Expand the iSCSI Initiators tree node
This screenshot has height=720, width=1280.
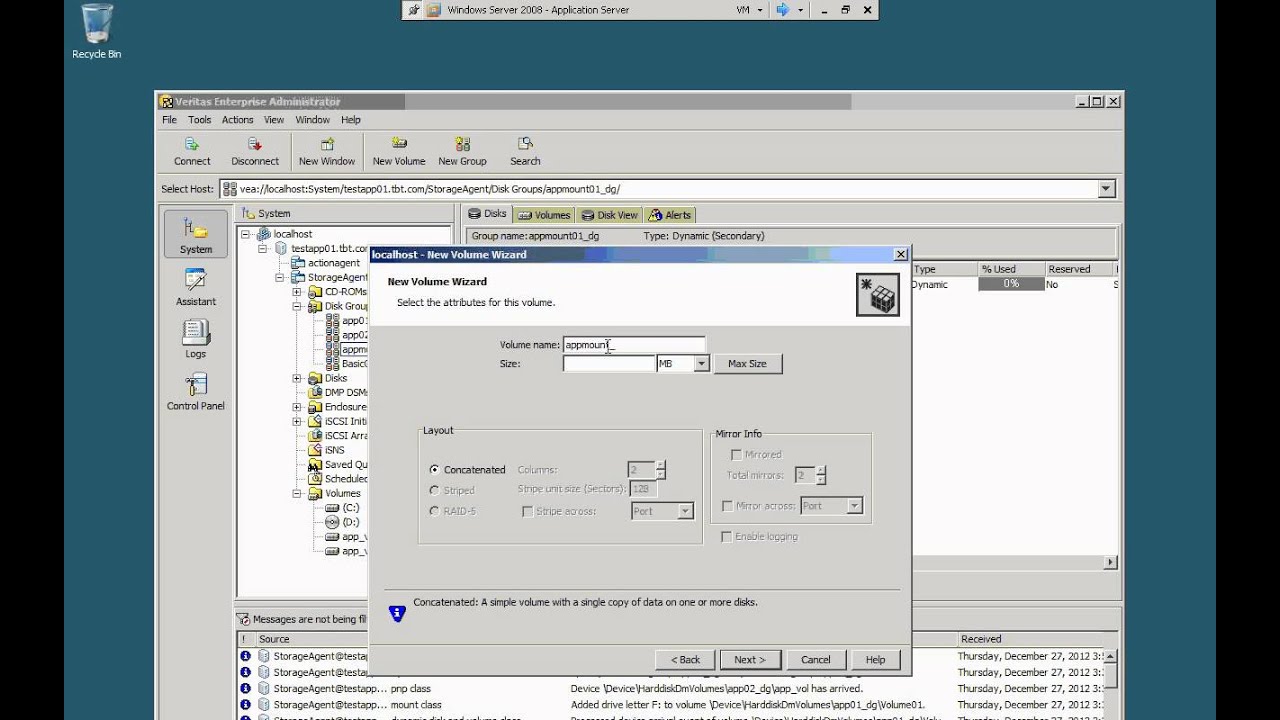[297, 421]
